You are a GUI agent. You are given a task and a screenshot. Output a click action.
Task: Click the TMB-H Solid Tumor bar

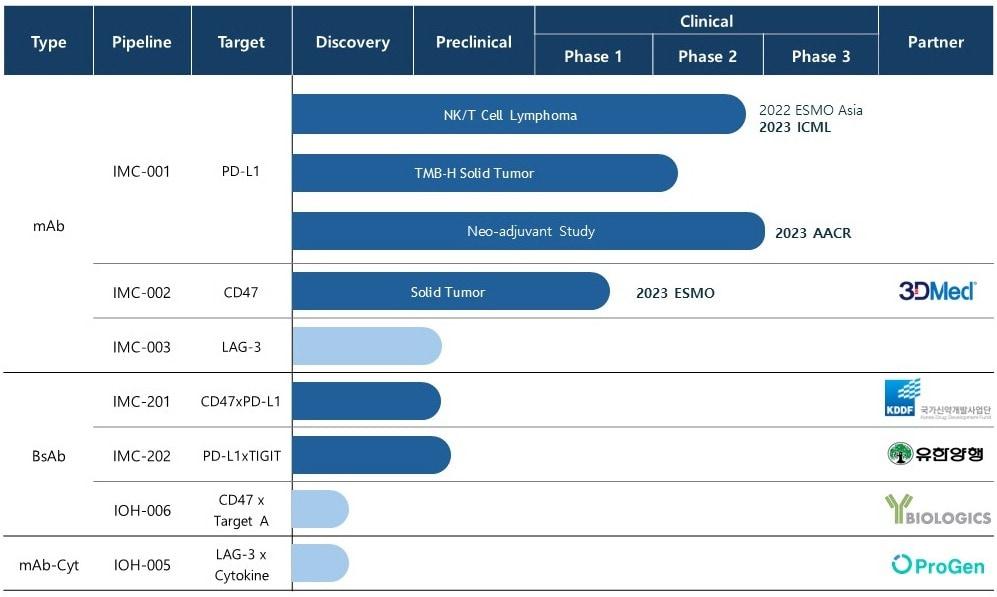(x=474, y=173)
